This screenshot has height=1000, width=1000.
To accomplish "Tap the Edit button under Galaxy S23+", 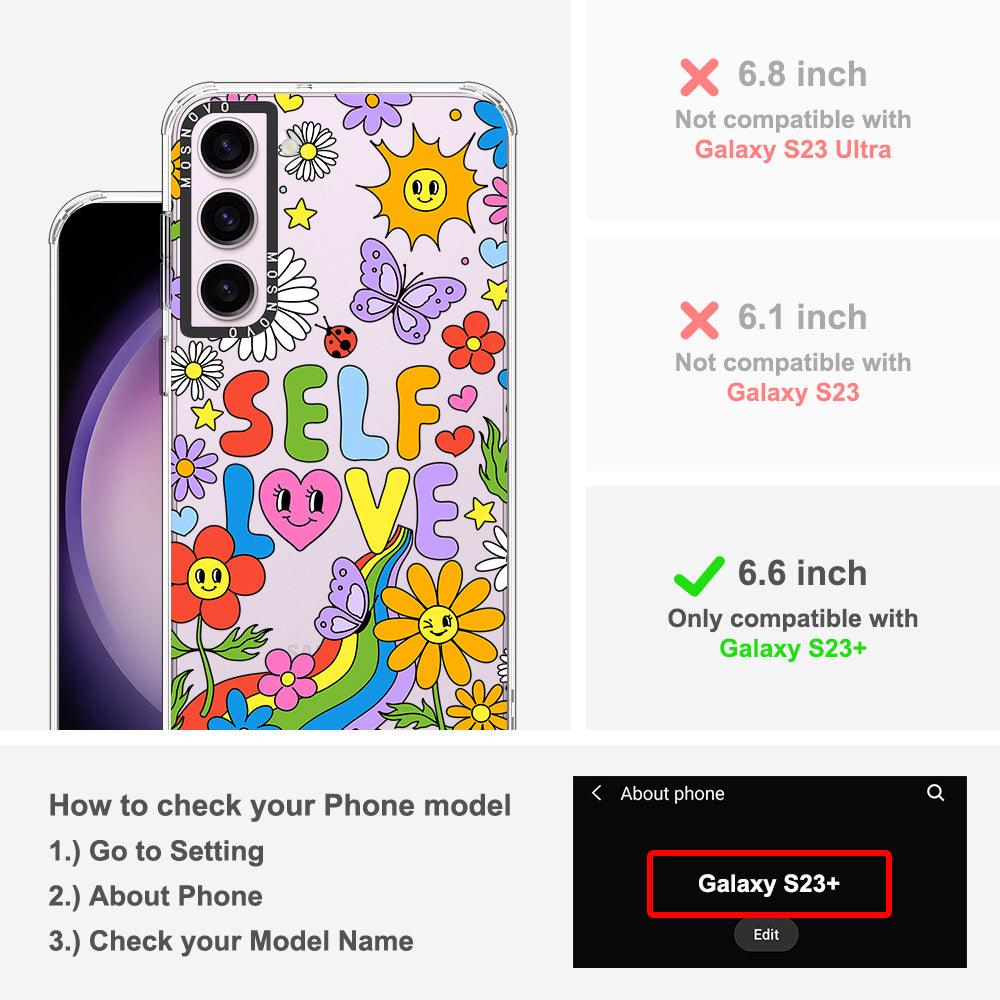I will tap(766, 934).
